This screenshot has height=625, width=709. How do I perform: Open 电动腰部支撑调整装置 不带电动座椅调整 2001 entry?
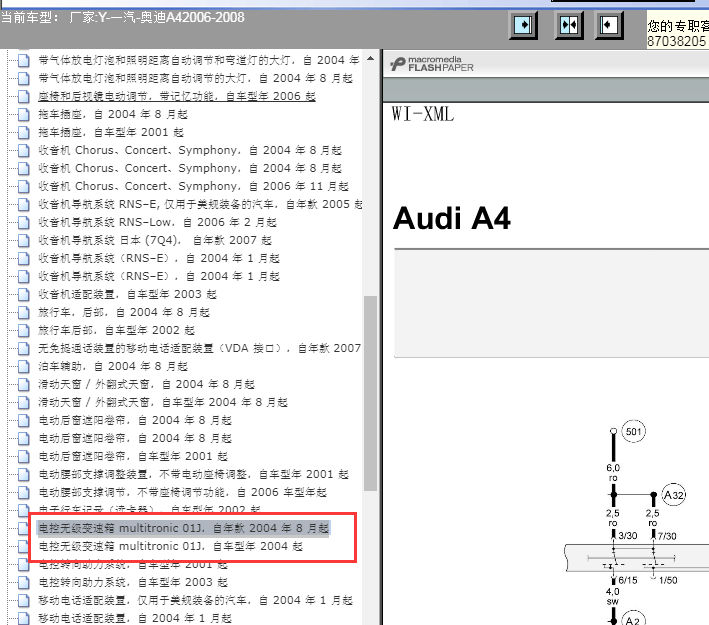(x=194, y=474)
